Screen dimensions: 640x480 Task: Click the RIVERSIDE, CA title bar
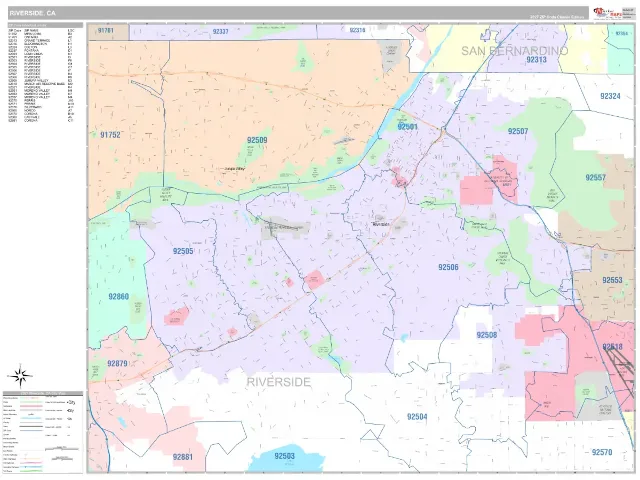point(298,13)
